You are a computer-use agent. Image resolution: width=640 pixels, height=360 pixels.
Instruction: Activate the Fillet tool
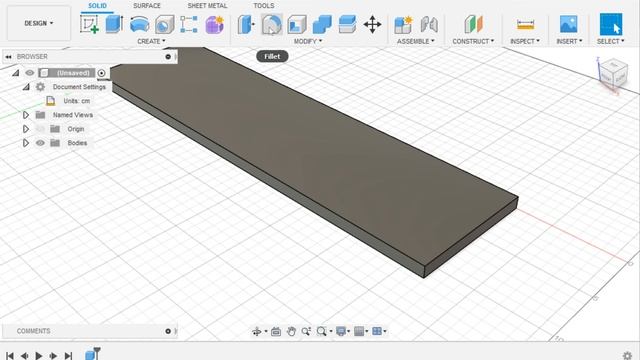[x=271, y=24]
